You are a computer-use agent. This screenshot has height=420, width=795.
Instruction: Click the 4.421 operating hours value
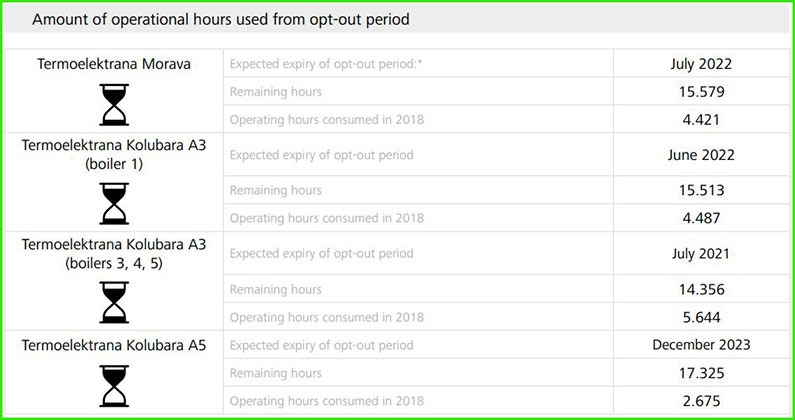[x=701, y=120]
